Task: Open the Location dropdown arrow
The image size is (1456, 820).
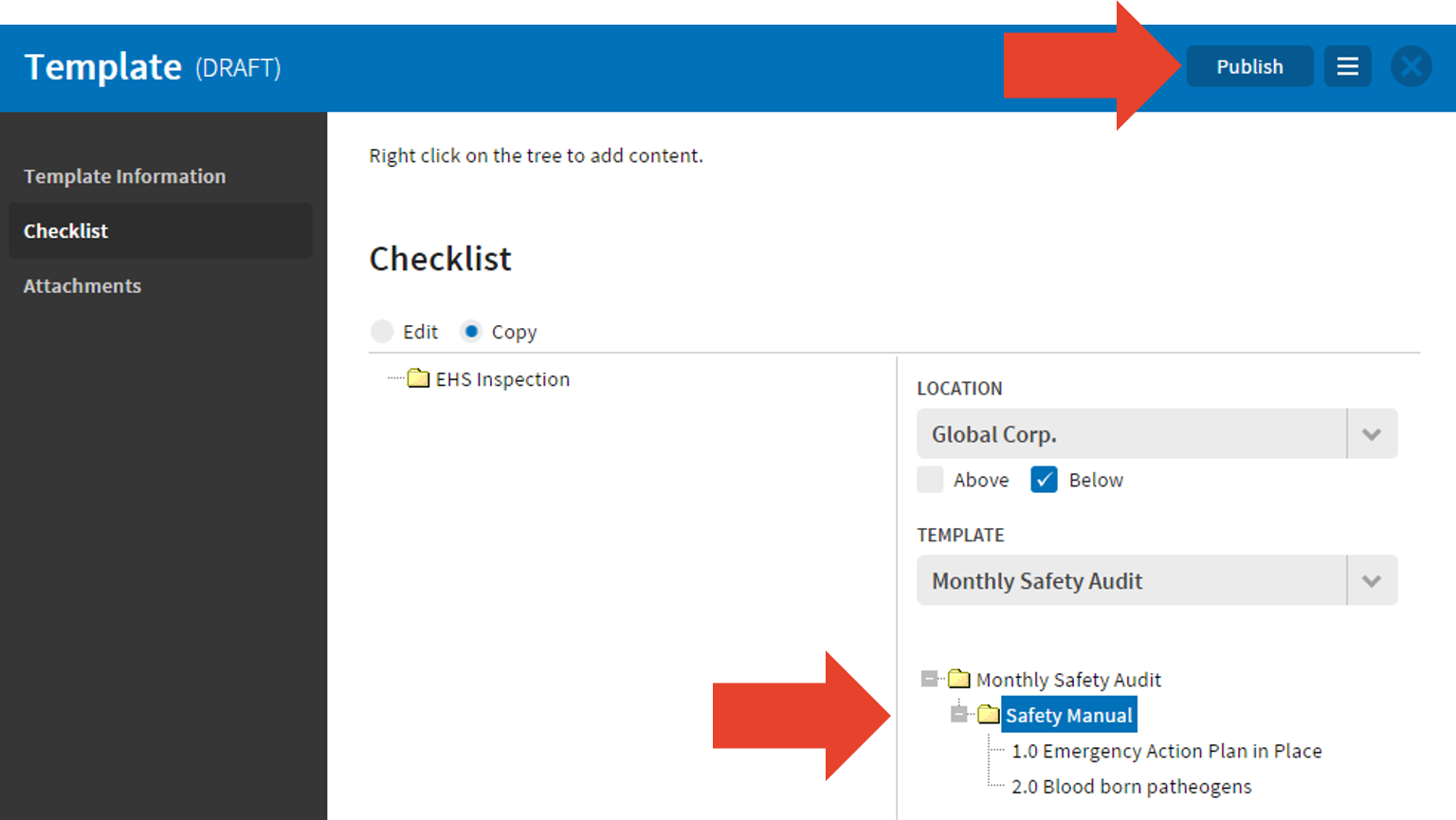Action: click(1371, 434)
